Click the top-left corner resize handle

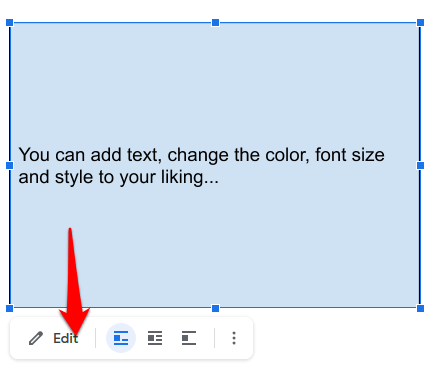[10, 23]
